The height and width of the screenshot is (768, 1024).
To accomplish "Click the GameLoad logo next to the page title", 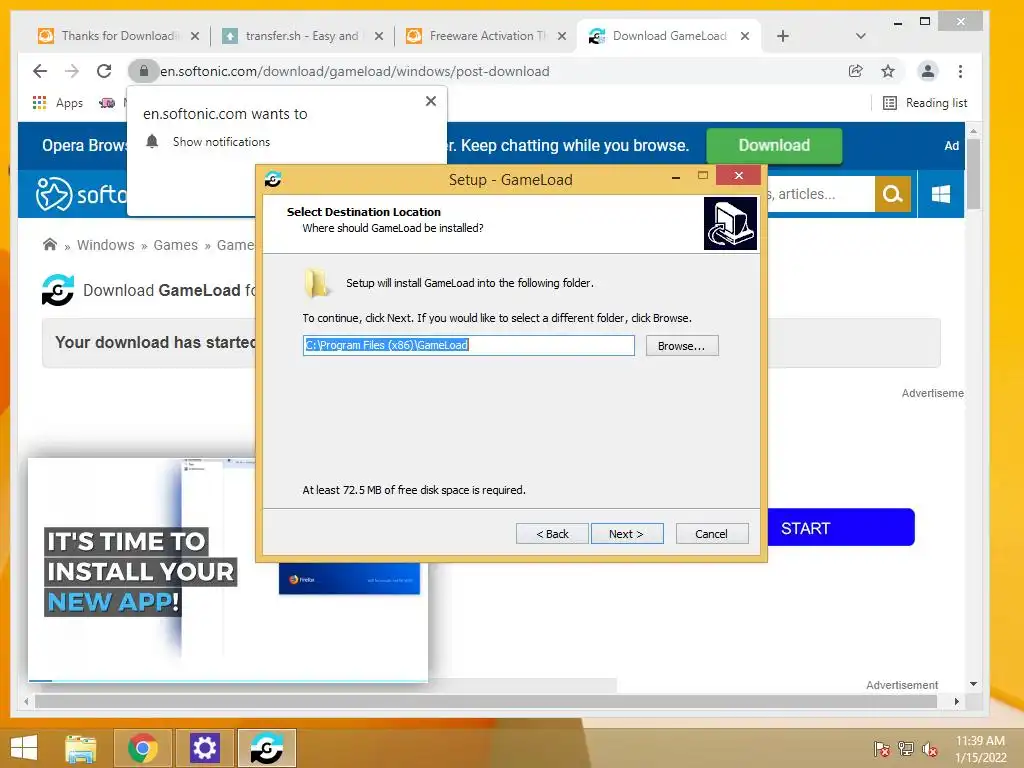I will click(57, 290).
